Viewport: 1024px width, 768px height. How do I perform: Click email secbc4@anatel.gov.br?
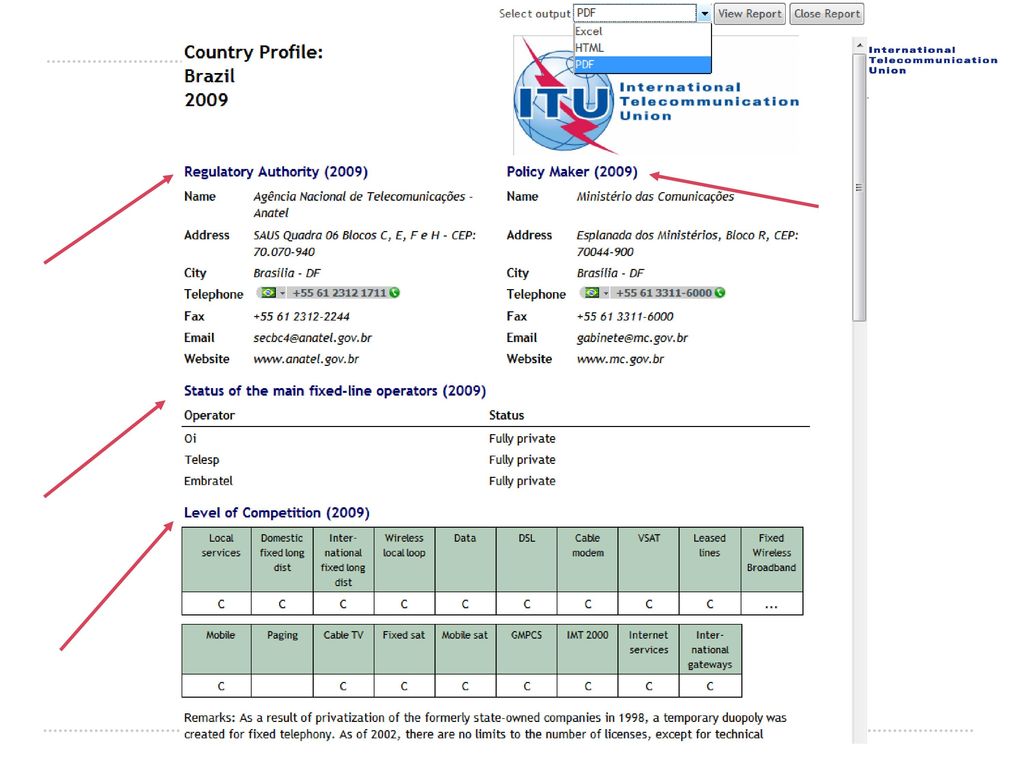pos(312,338)
